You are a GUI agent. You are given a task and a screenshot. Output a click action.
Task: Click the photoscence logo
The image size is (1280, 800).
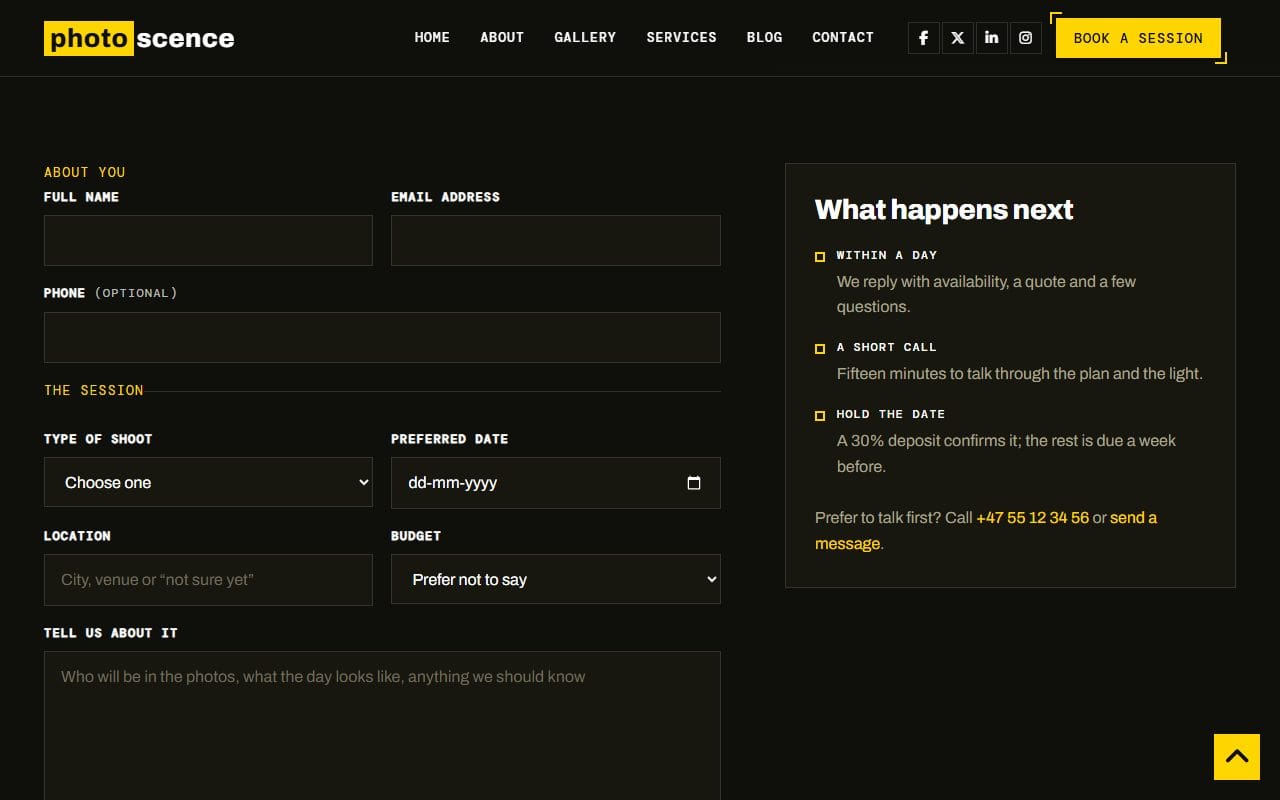tap(139, 38)
